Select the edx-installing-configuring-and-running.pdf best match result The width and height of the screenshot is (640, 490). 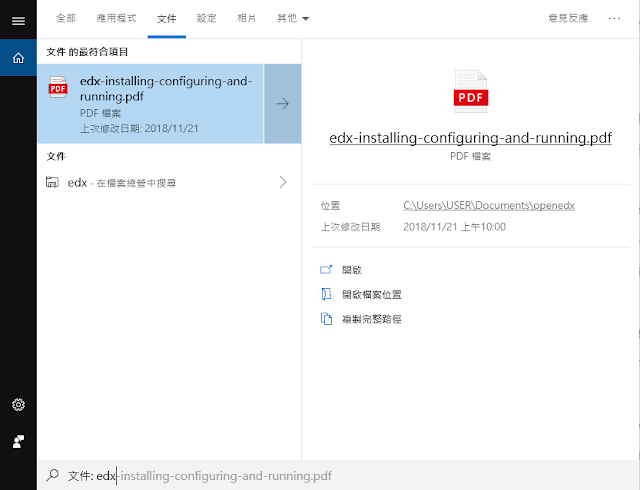pos(150,104)
